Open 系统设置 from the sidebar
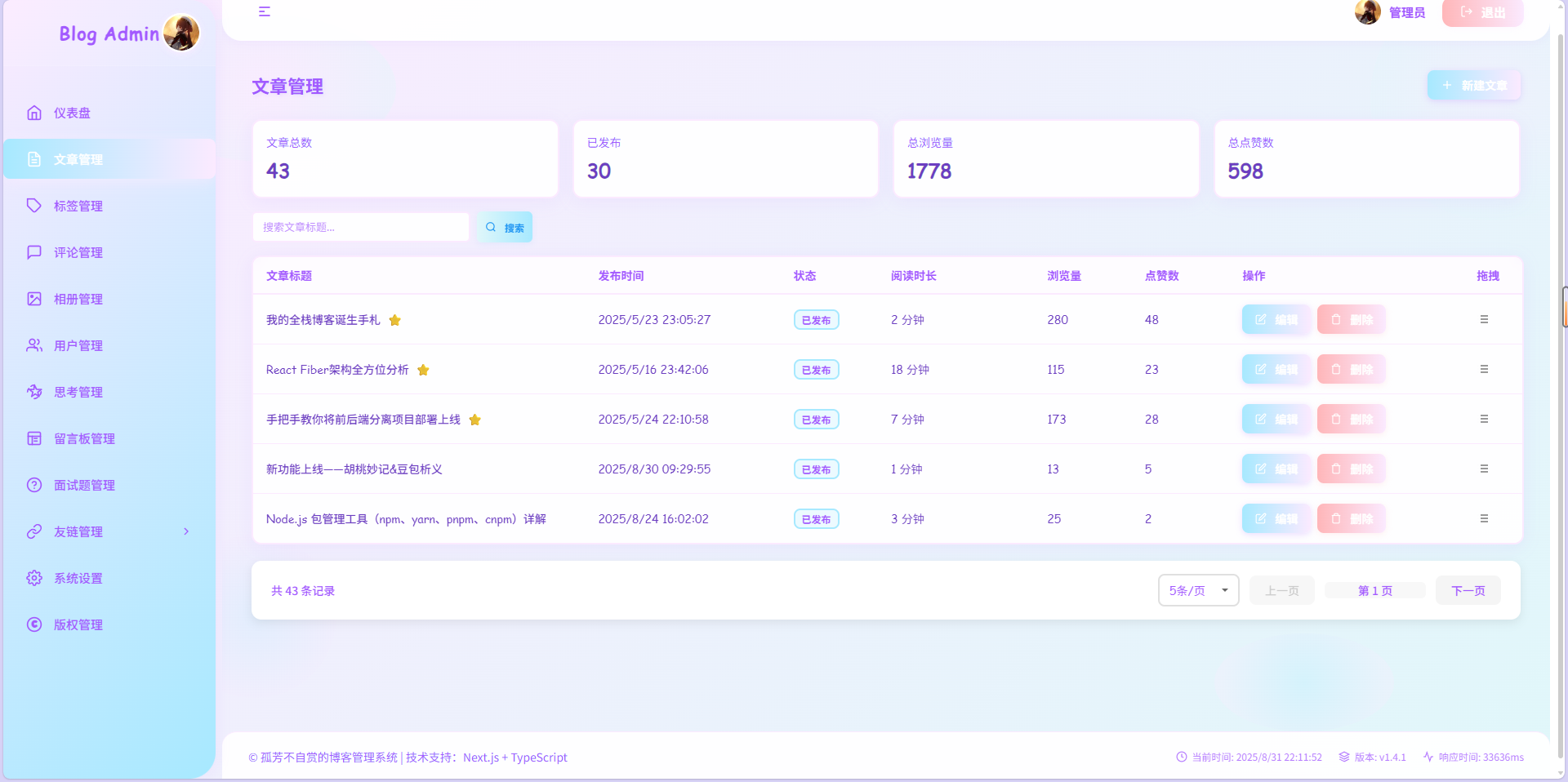1568x782 pixels. [x=78, y=578]
